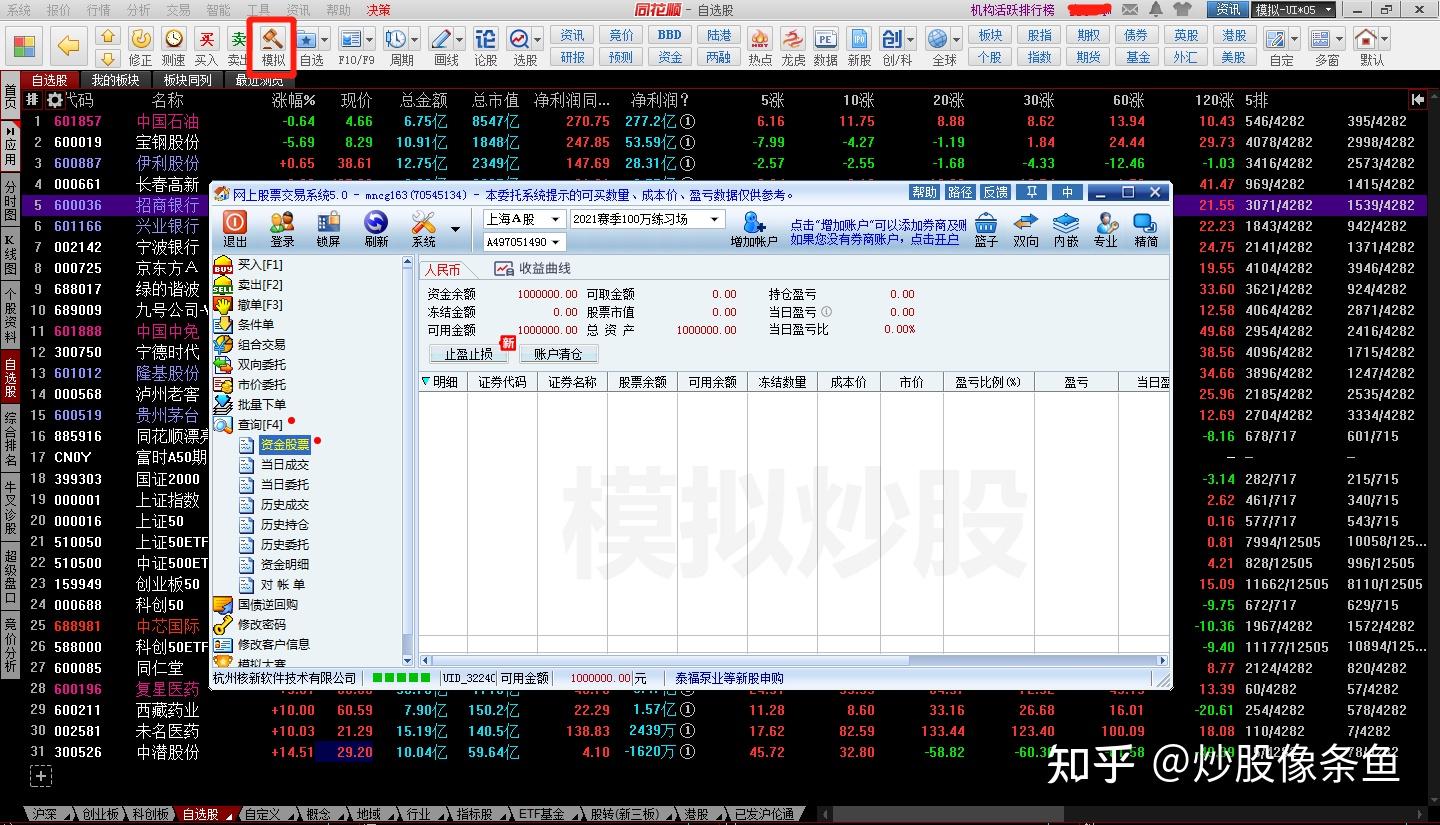Viewport: 1440px width, 825px height.
Task: Enable 内嵌 embedded mode
Action: pos(1064,229)
